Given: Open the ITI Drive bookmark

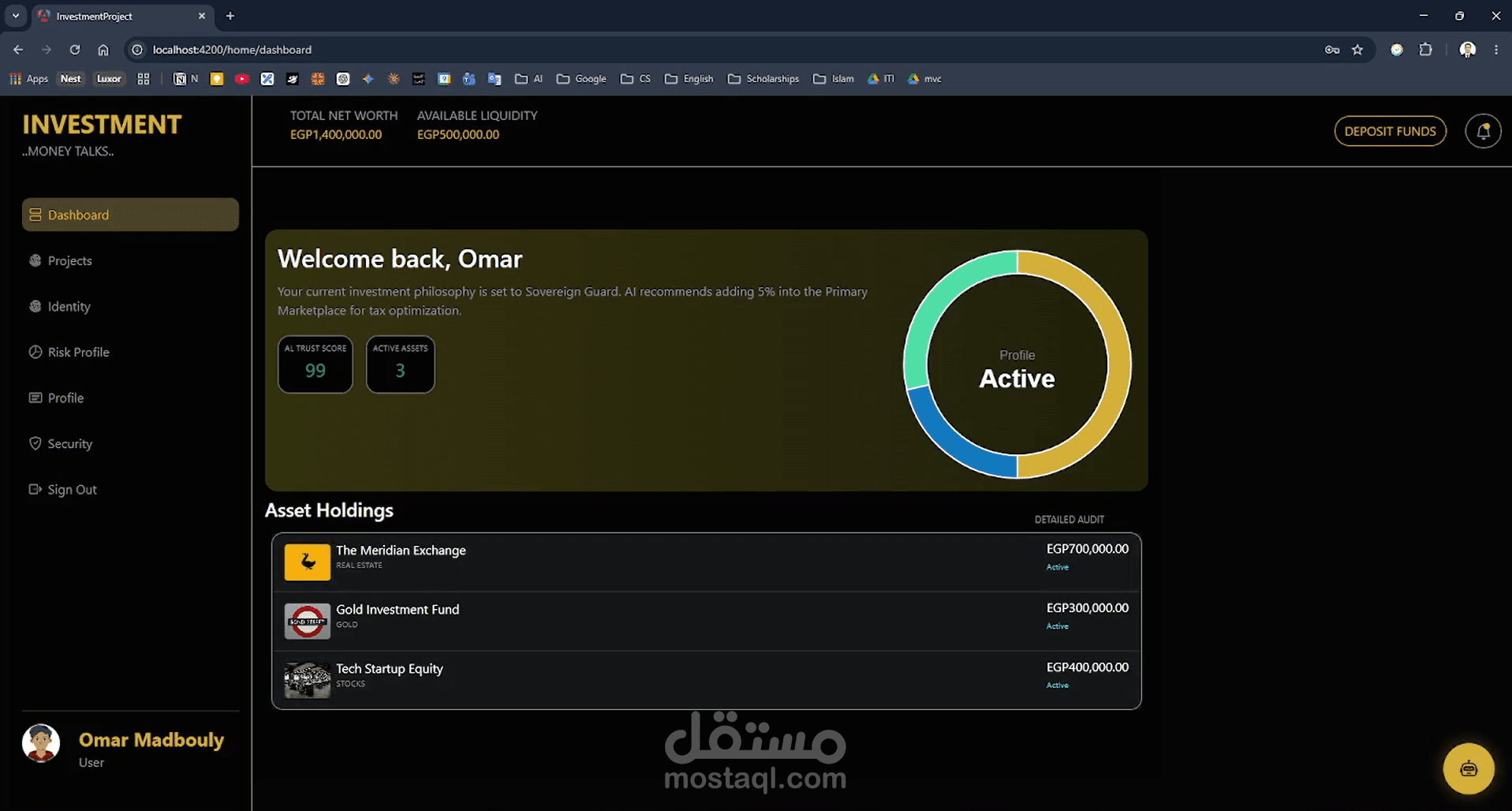Looking at the screenshot, I should point(881,79).
